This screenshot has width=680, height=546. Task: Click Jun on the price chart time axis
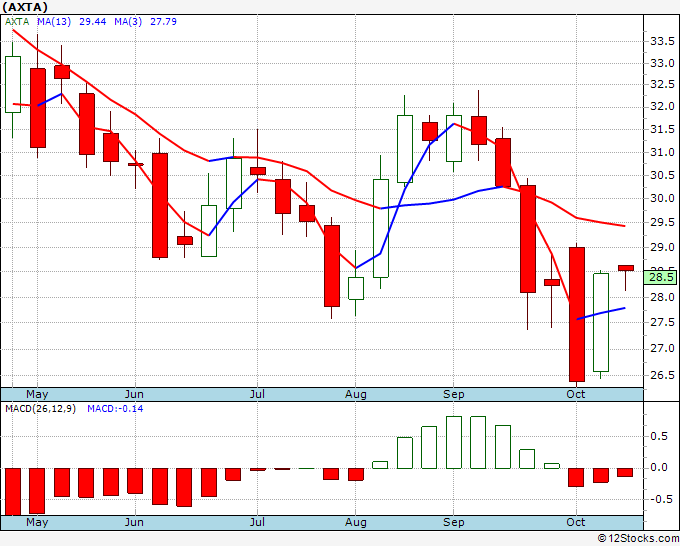(134, 394)
